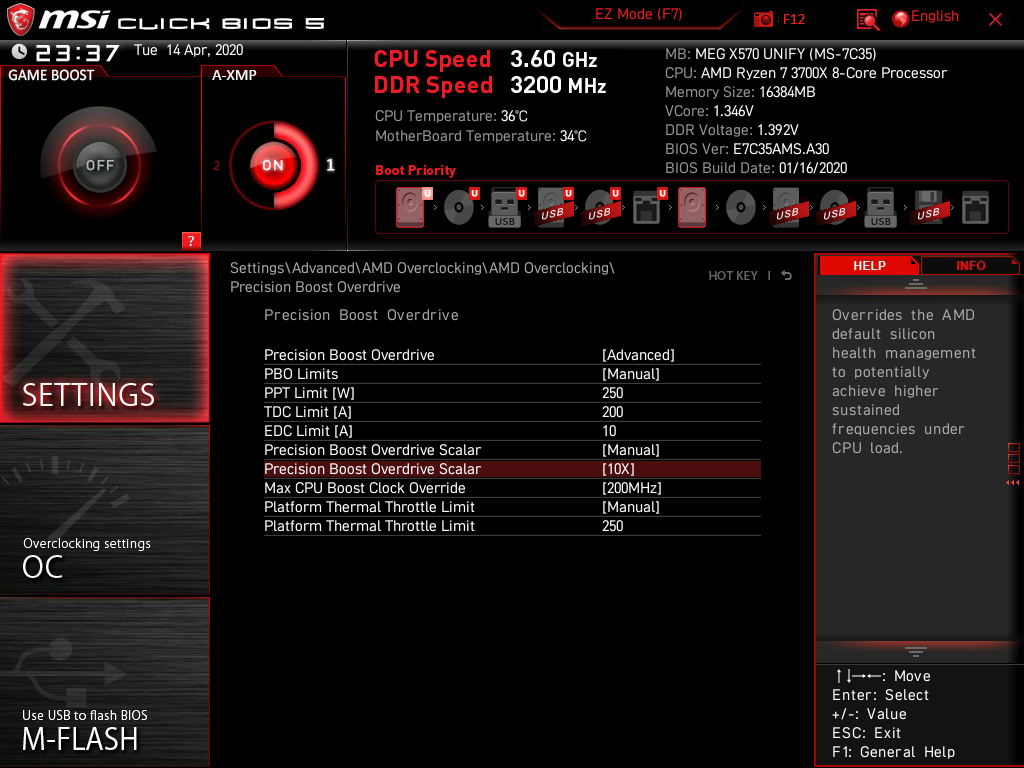Change PBO Limits [Manual] option
Image resolution: width=1024 pixels, height=768 pixels.
click(630, 374)
